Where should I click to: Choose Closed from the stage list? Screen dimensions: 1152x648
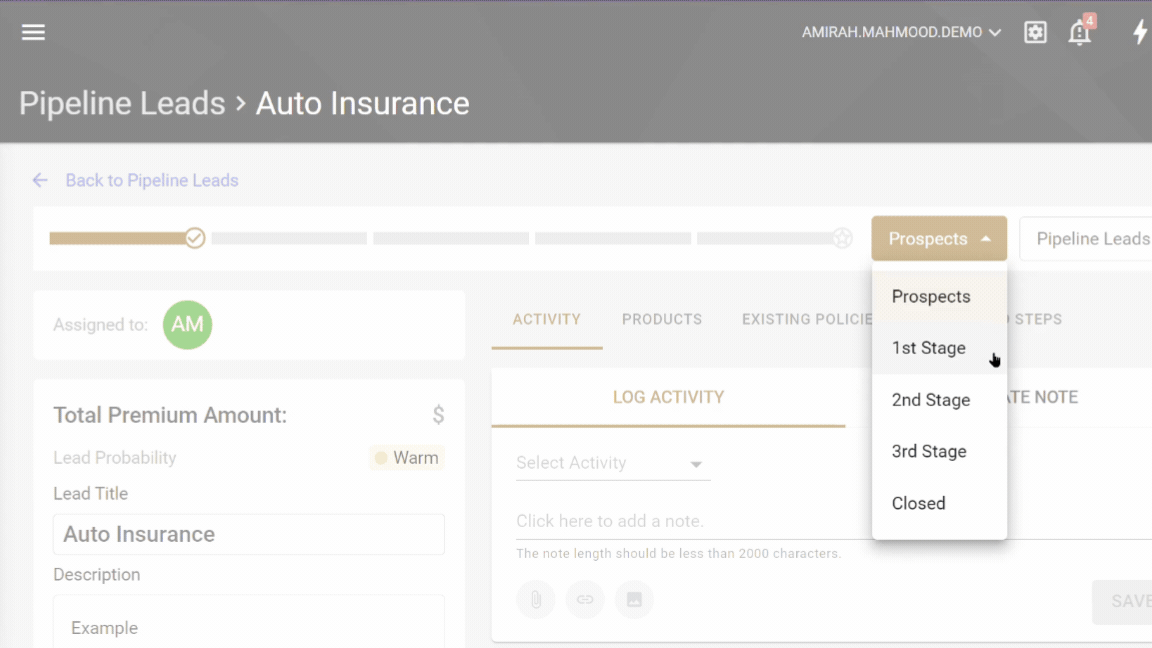[918, 503]
